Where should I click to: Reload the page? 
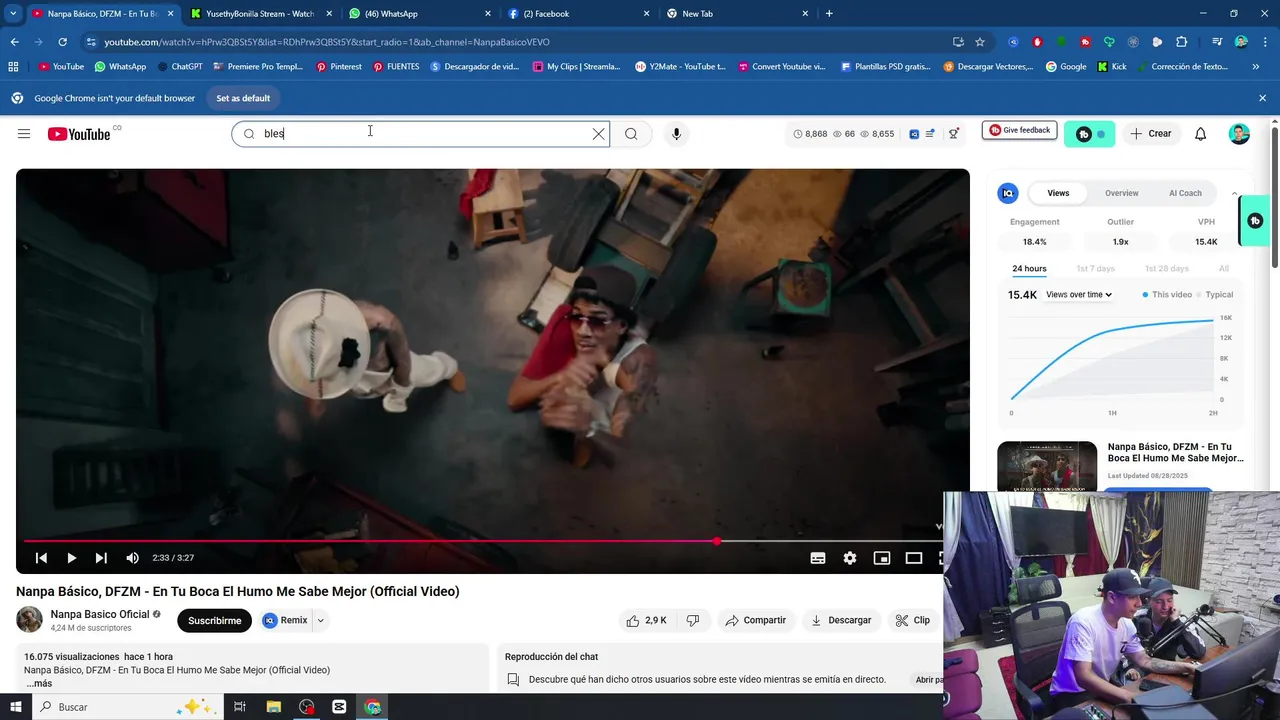coord(62,42)
